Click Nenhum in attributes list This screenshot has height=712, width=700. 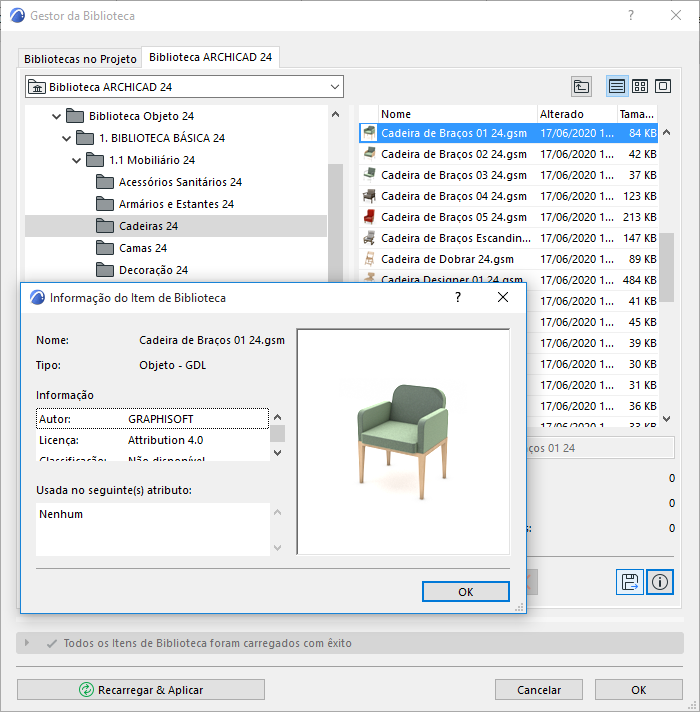pos(61,514)
